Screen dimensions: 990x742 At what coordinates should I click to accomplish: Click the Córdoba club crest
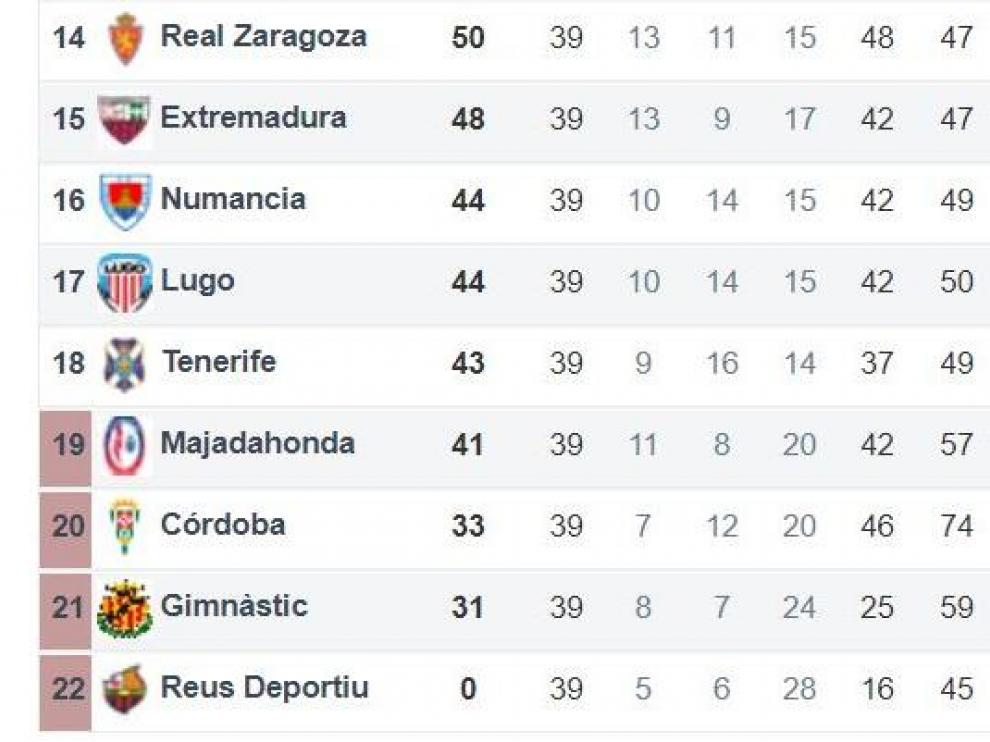125,526
